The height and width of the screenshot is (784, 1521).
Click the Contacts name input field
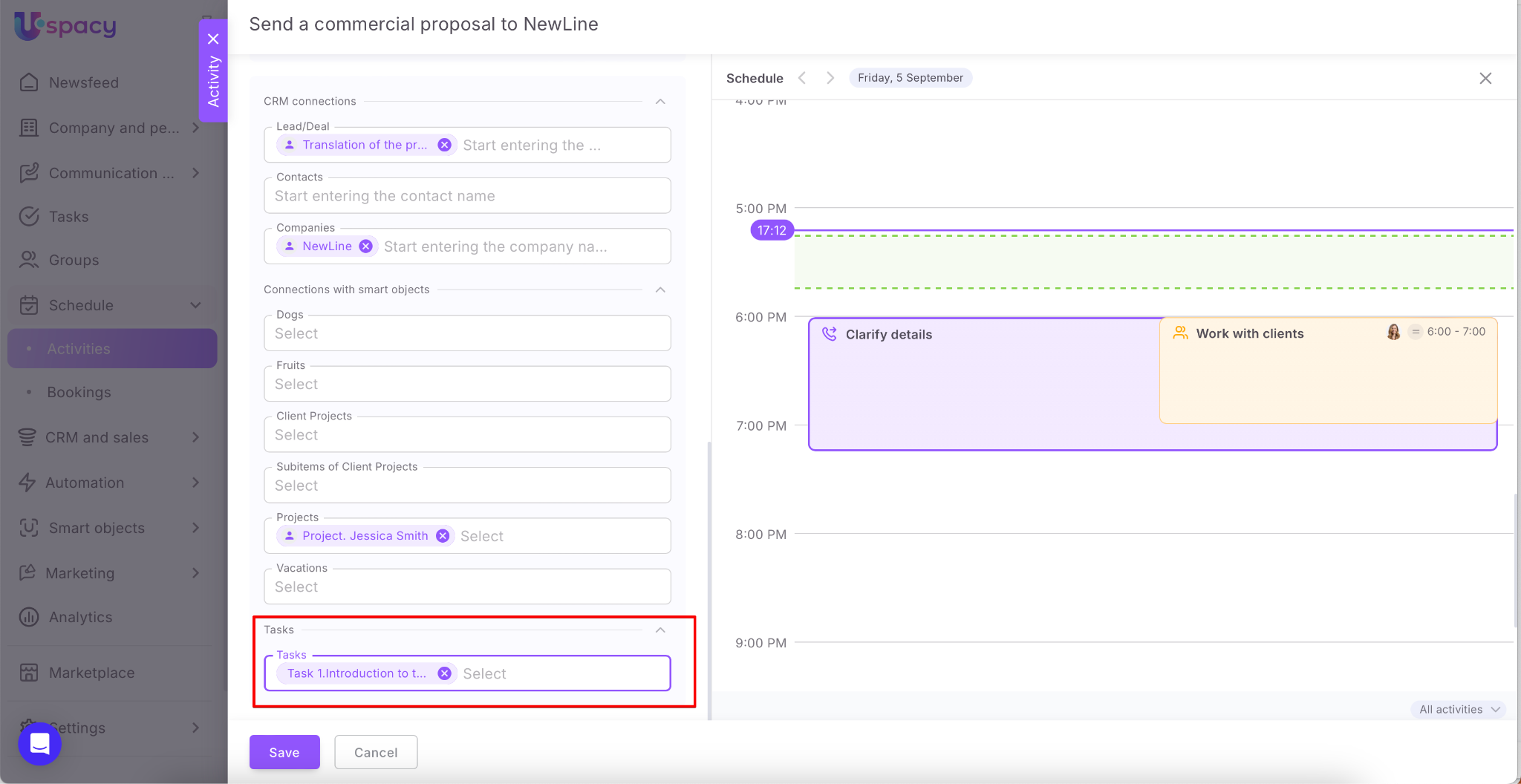(x=467, y=196)
